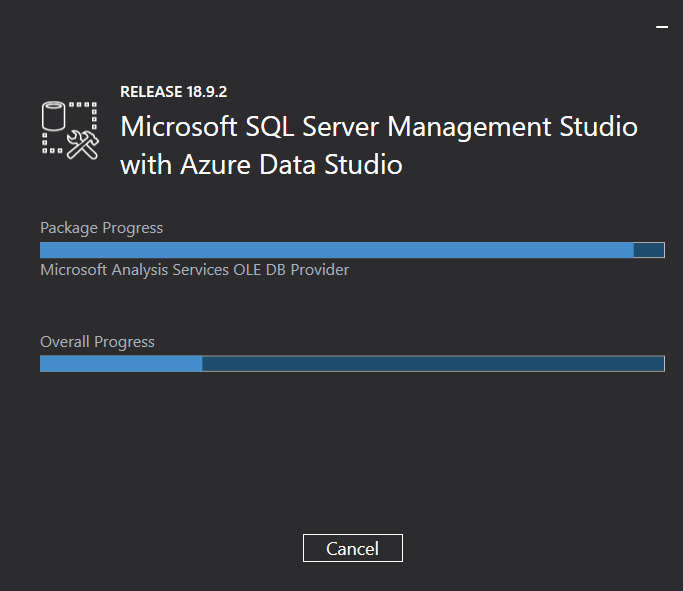
Task: Click the Package Progress label
Action: [x=101, y=228]
